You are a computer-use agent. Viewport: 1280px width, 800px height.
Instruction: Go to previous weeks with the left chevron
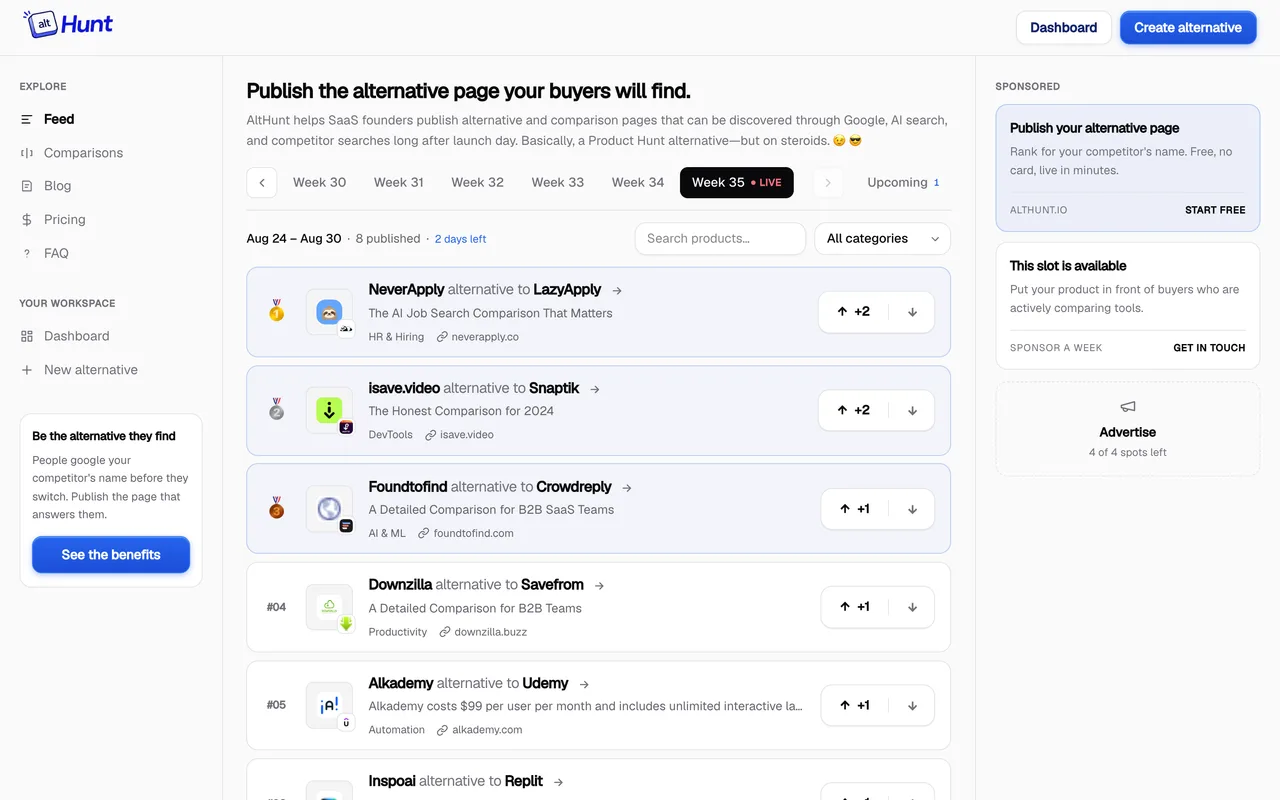[x=262, y=183]
